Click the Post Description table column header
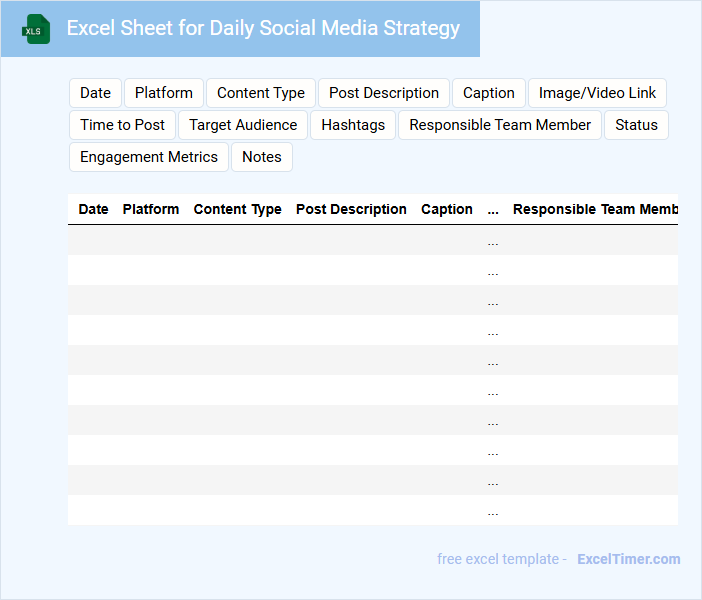This screenshot has height=600, width=702. 351,209
